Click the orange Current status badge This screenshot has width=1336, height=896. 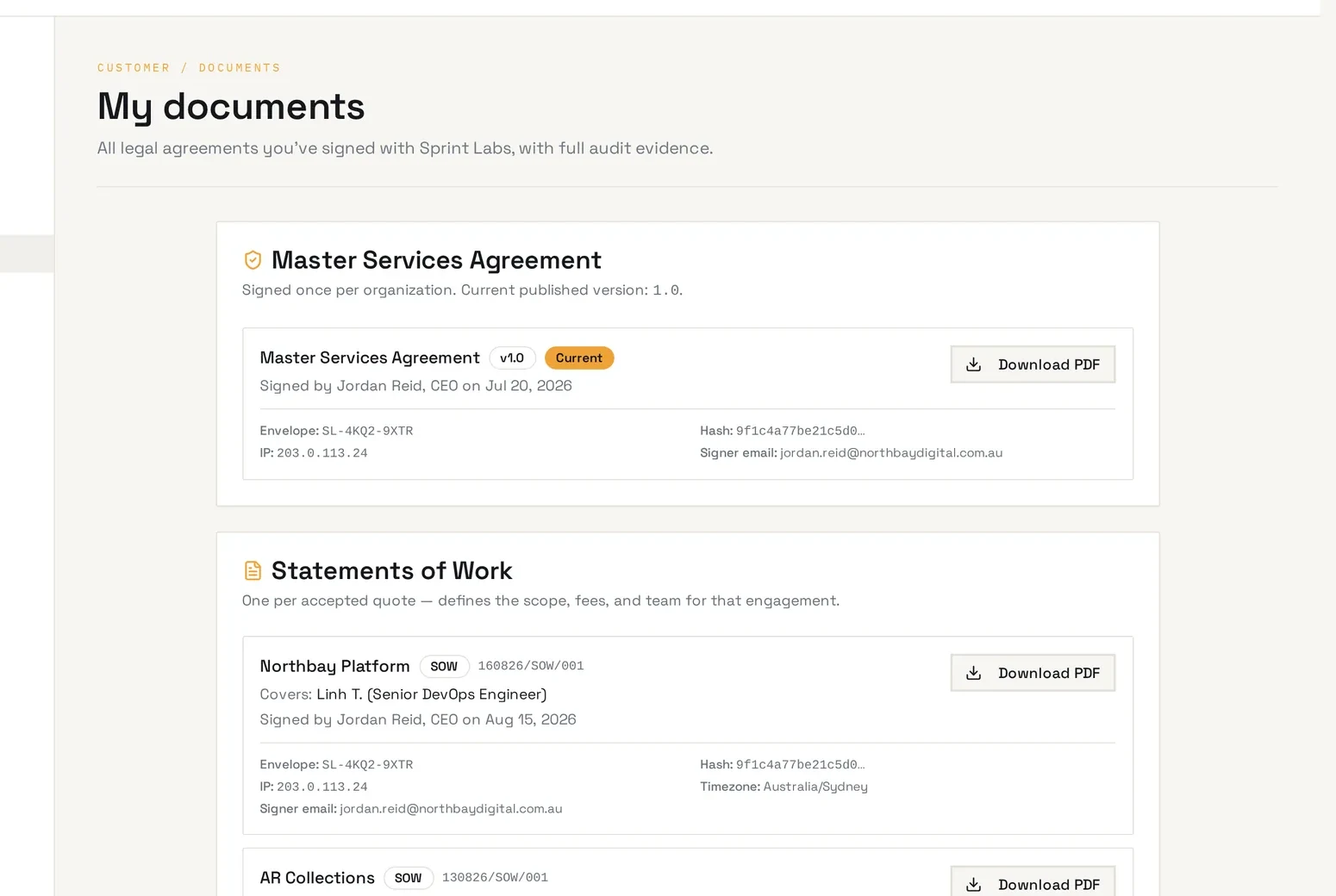579,358
